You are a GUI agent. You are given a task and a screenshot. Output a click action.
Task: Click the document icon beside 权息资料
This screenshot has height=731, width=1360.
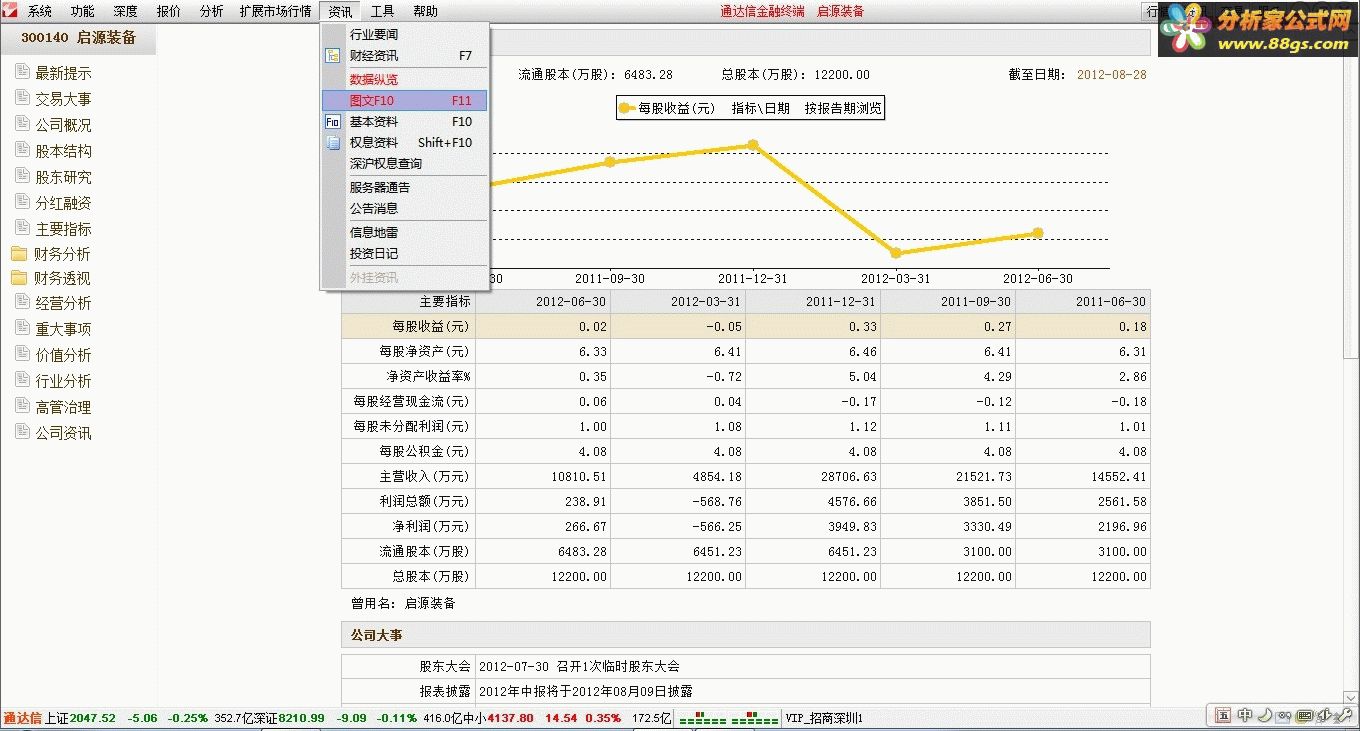point(333,143)
